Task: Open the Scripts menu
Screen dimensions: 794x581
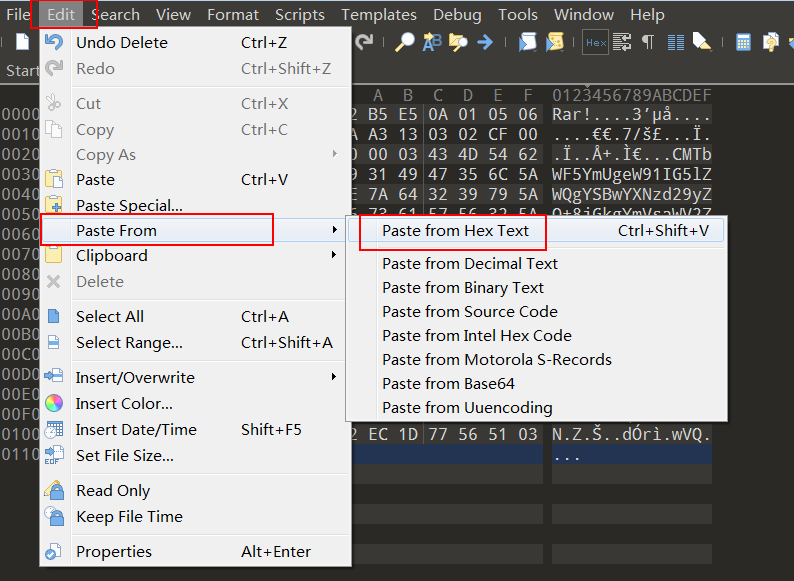Action: (x=300, y=15)
